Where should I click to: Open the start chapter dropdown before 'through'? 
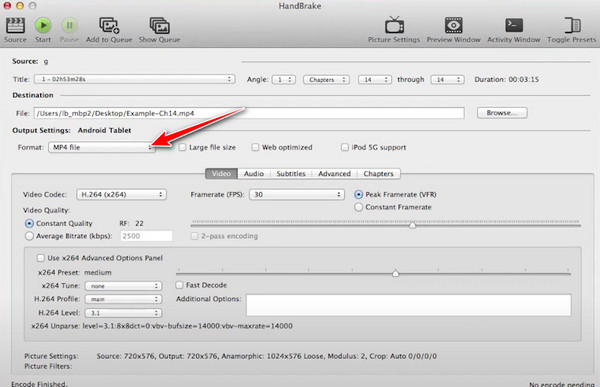(x=375, y=80)
